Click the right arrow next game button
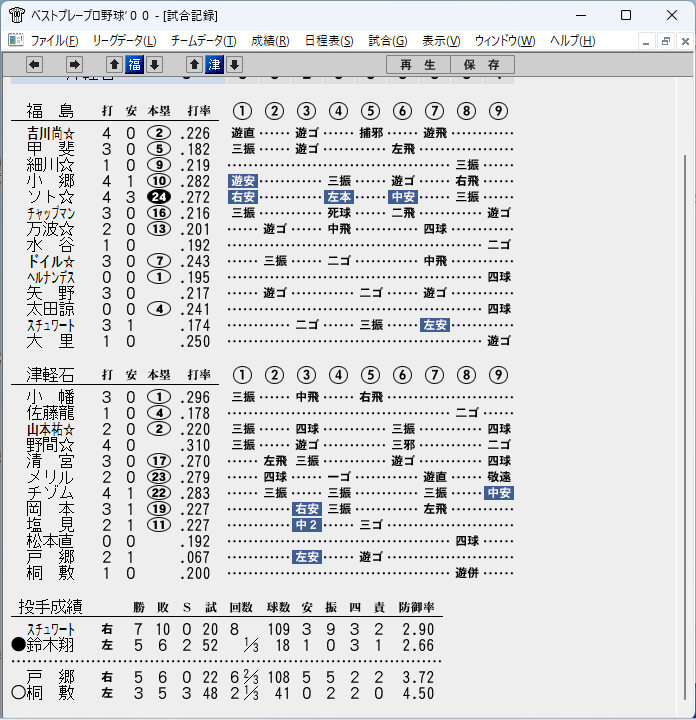This screenshot has height=720, width=696. 74,65
